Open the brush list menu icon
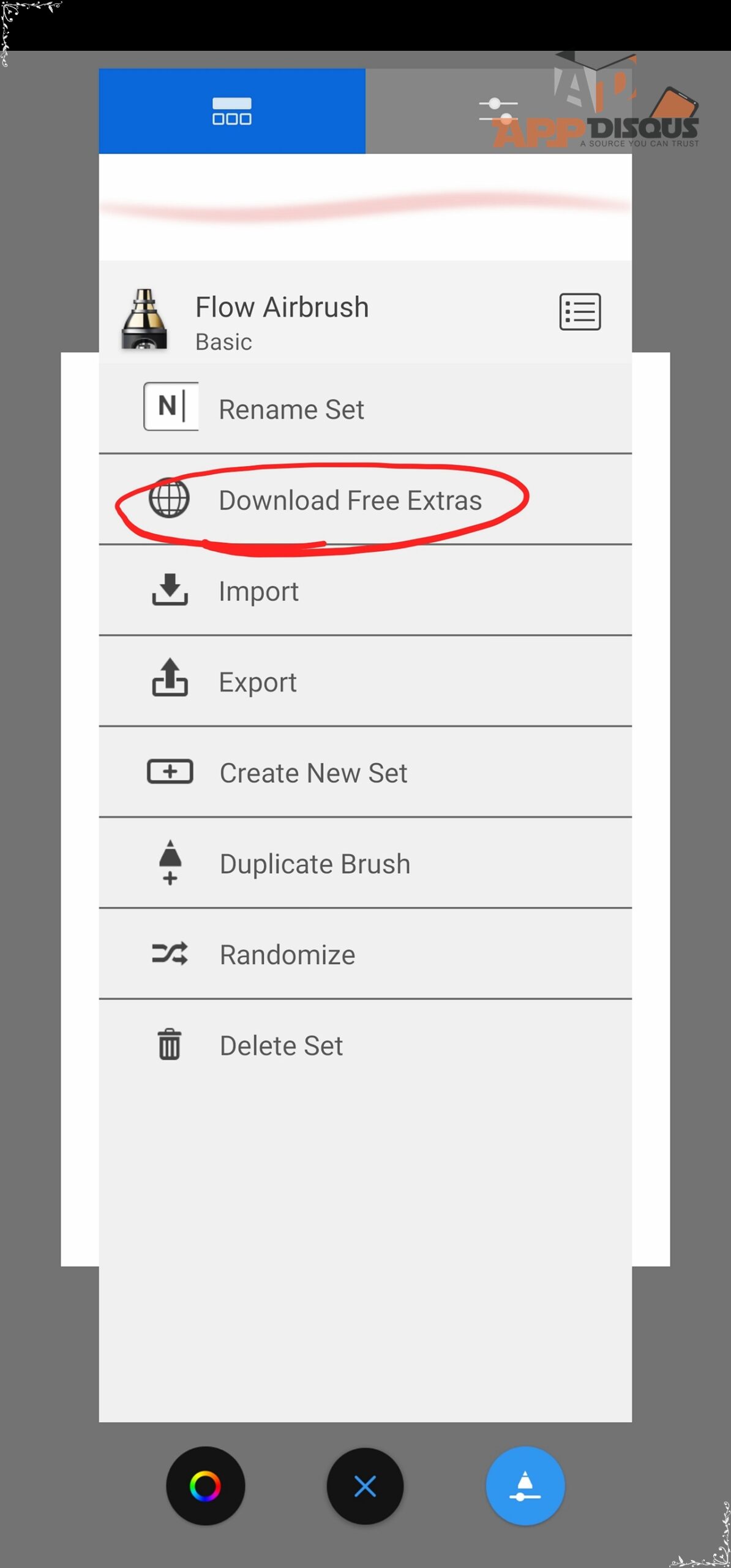 pyautogui.click(x=580, y=312)
